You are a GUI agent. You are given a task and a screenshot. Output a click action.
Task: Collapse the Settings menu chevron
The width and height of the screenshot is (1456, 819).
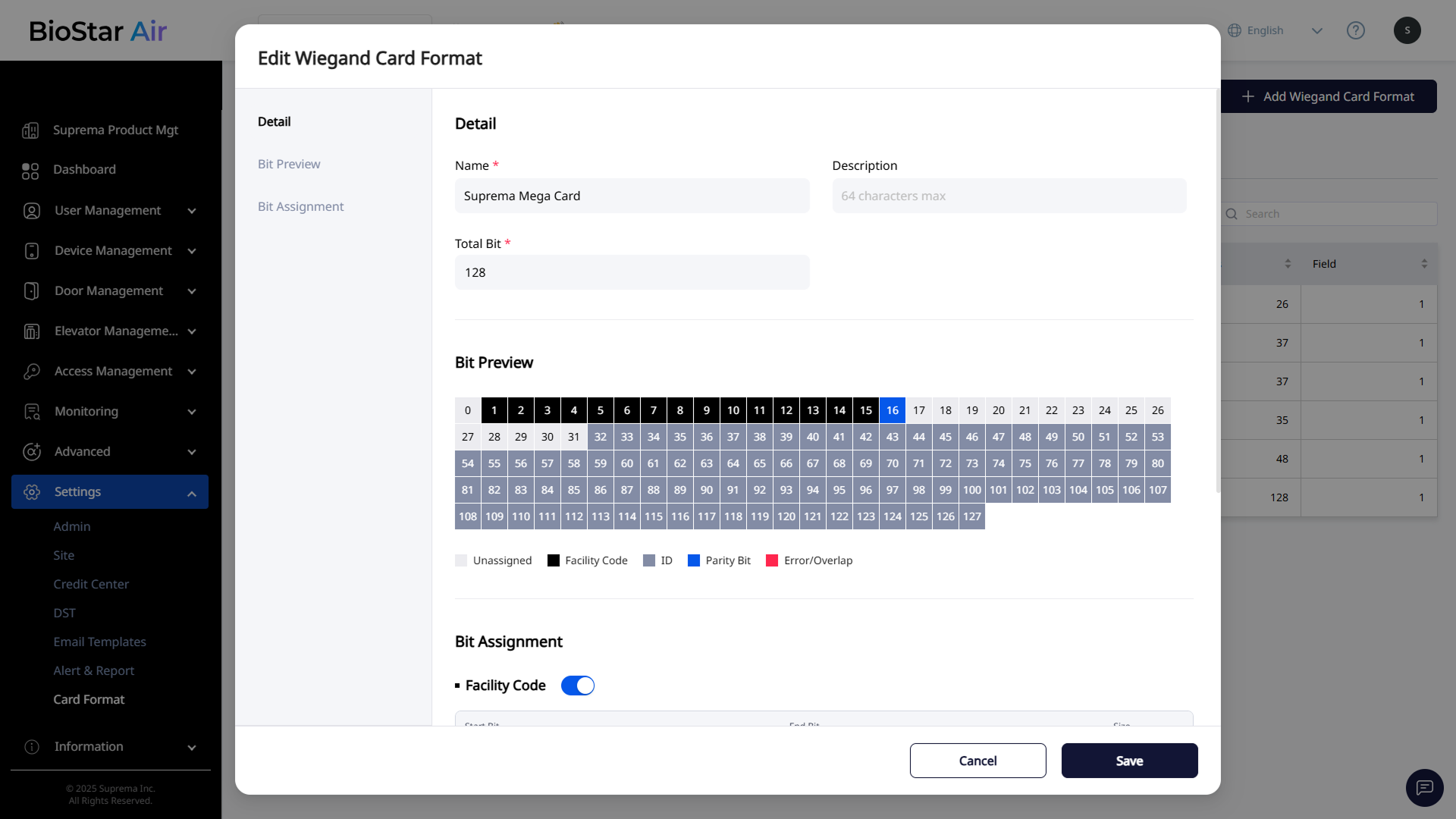click(x=192, y=493)
